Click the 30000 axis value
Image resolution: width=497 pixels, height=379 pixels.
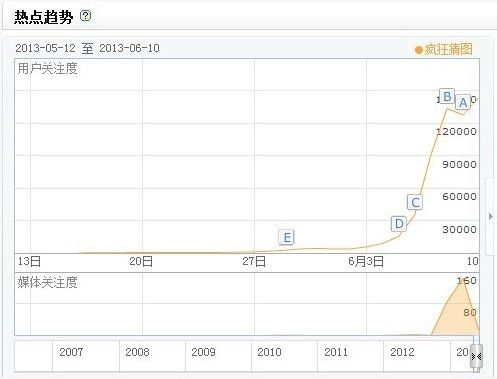pyautogui.click(x=459, y=229)
